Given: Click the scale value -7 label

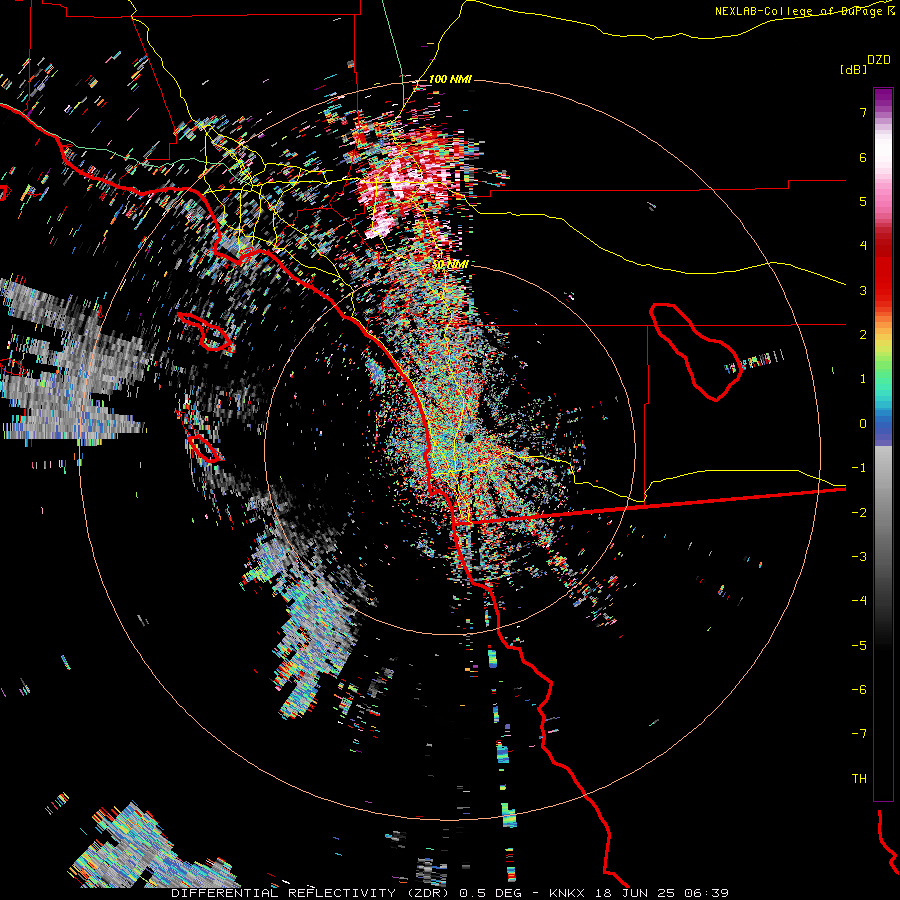Looking at the screenshot, I should (859, 734).
